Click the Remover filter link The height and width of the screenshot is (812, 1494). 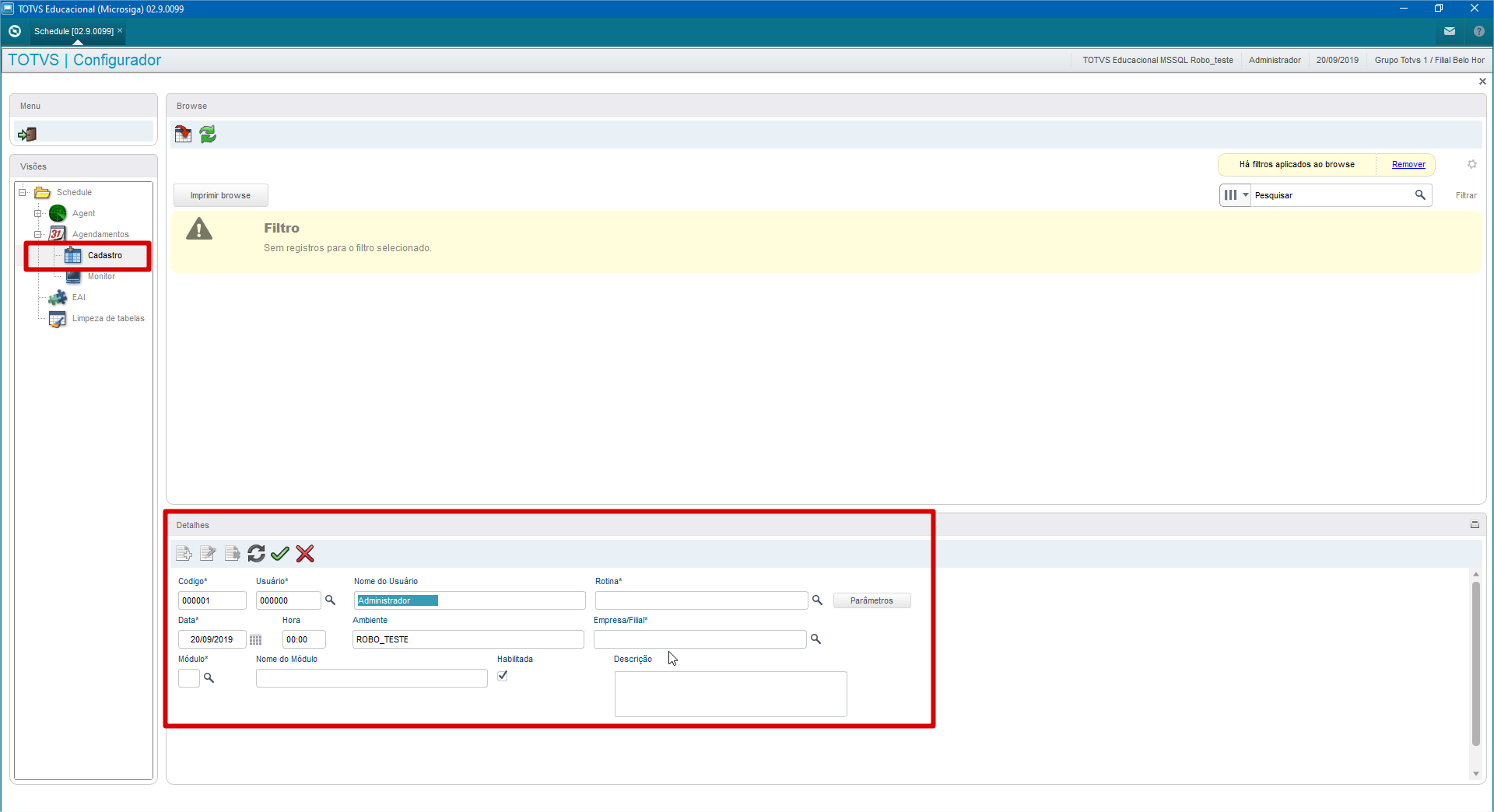click(x=1408, y=164)
